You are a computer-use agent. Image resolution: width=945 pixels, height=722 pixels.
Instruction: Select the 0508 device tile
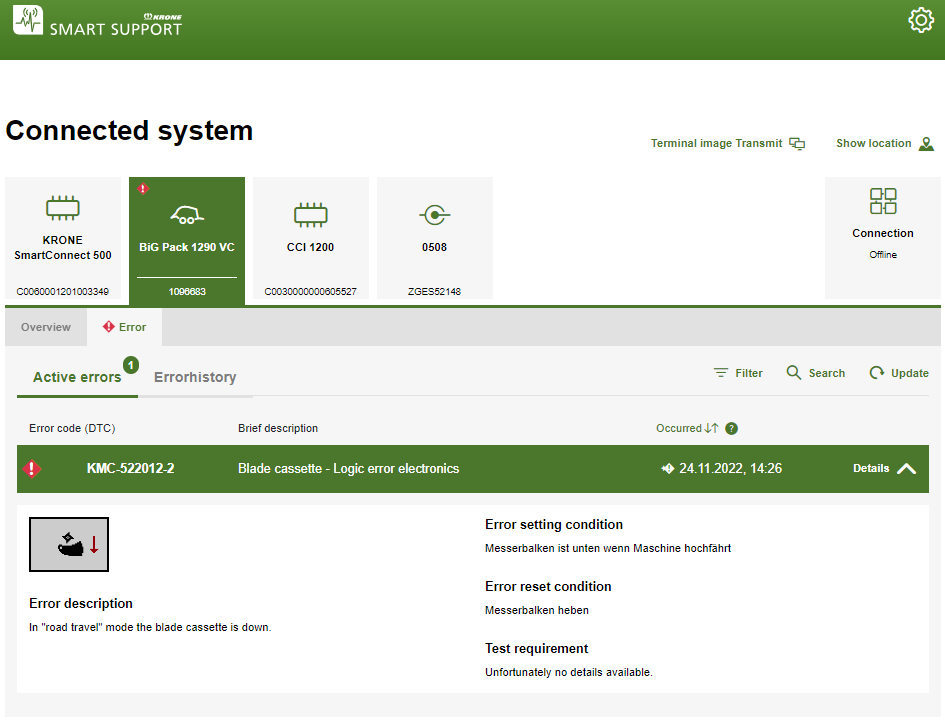[434, 240]
